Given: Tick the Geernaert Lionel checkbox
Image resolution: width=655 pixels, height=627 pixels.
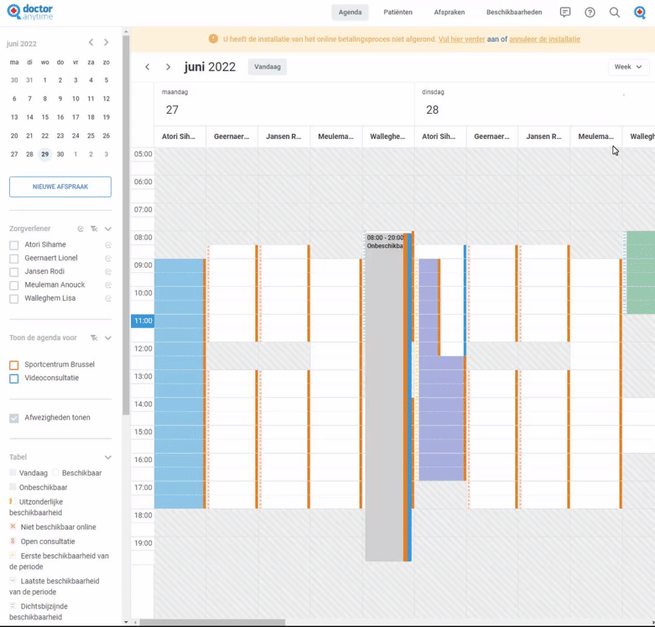Looking at the screenshot, I should [x=14, y=259].
